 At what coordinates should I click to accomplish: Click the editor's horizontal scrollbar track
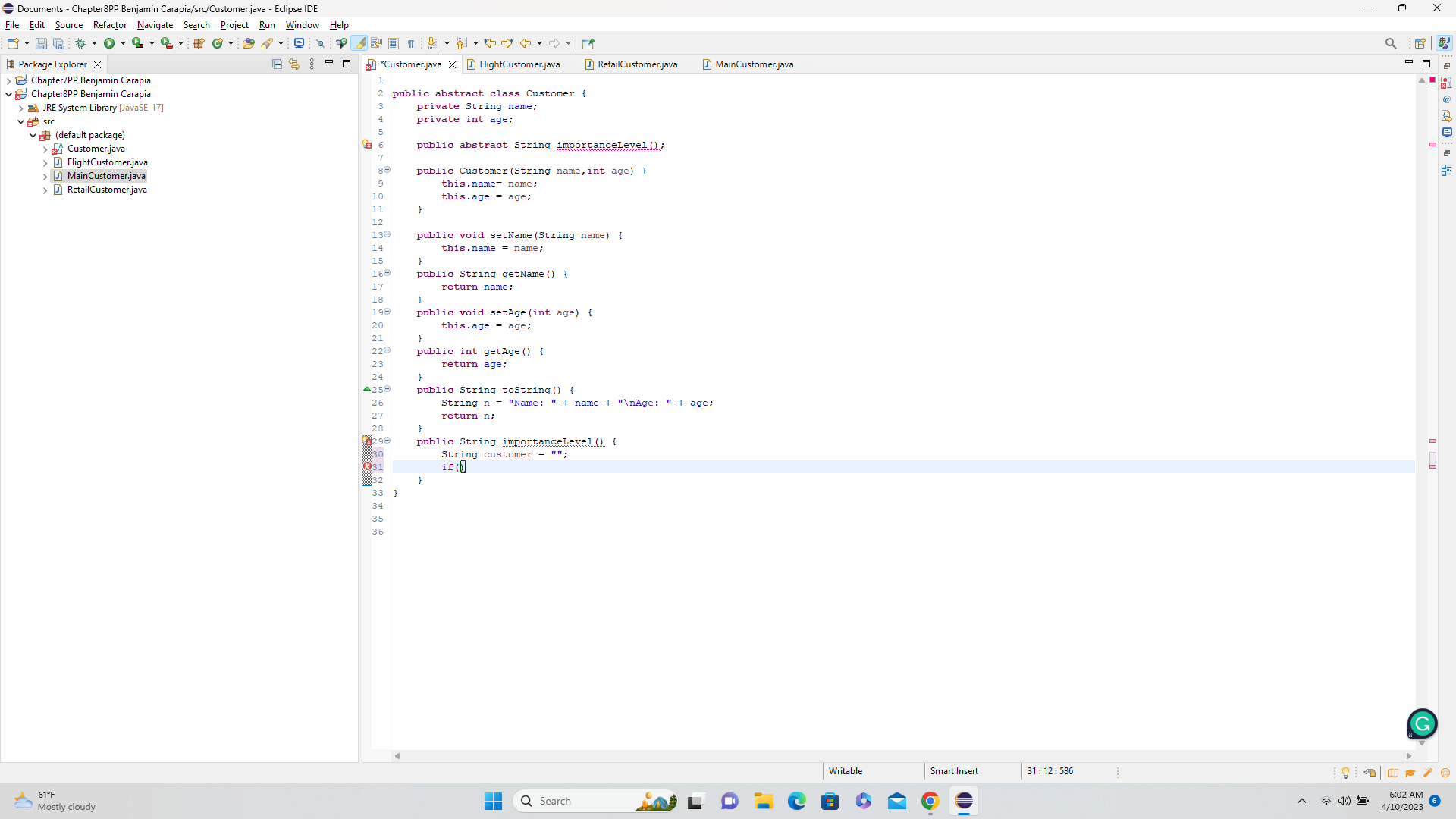coord(902,756)
